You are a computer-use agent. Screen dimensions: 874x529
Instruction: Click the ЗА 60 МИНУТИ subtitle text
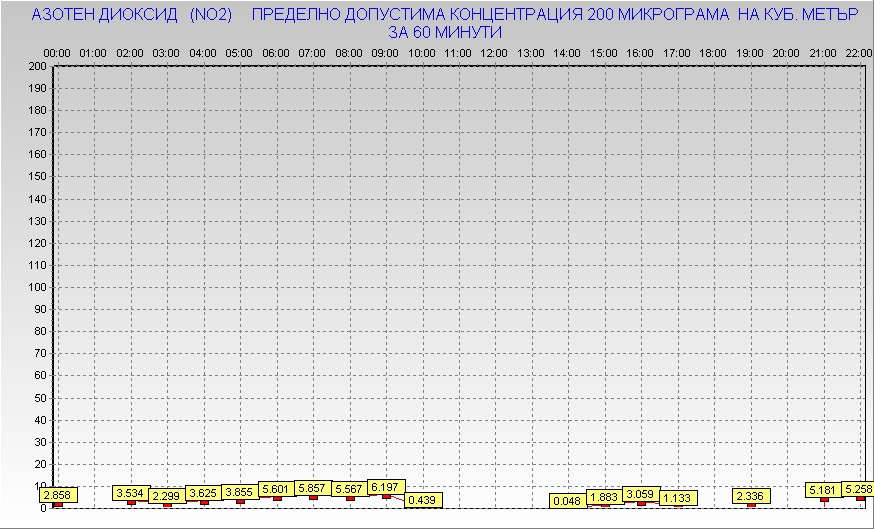click(x=444, y=32)
